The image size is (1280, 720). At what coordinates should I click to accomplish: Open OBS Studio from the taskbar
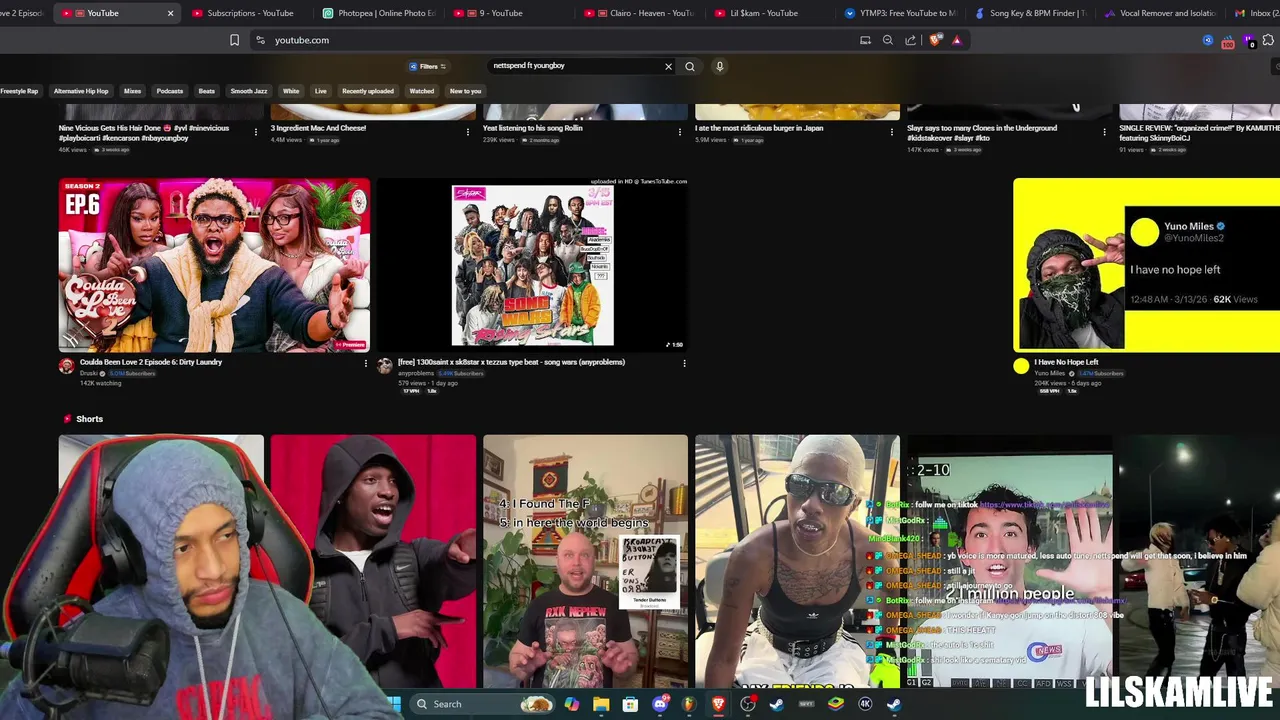tap(748, 704)
